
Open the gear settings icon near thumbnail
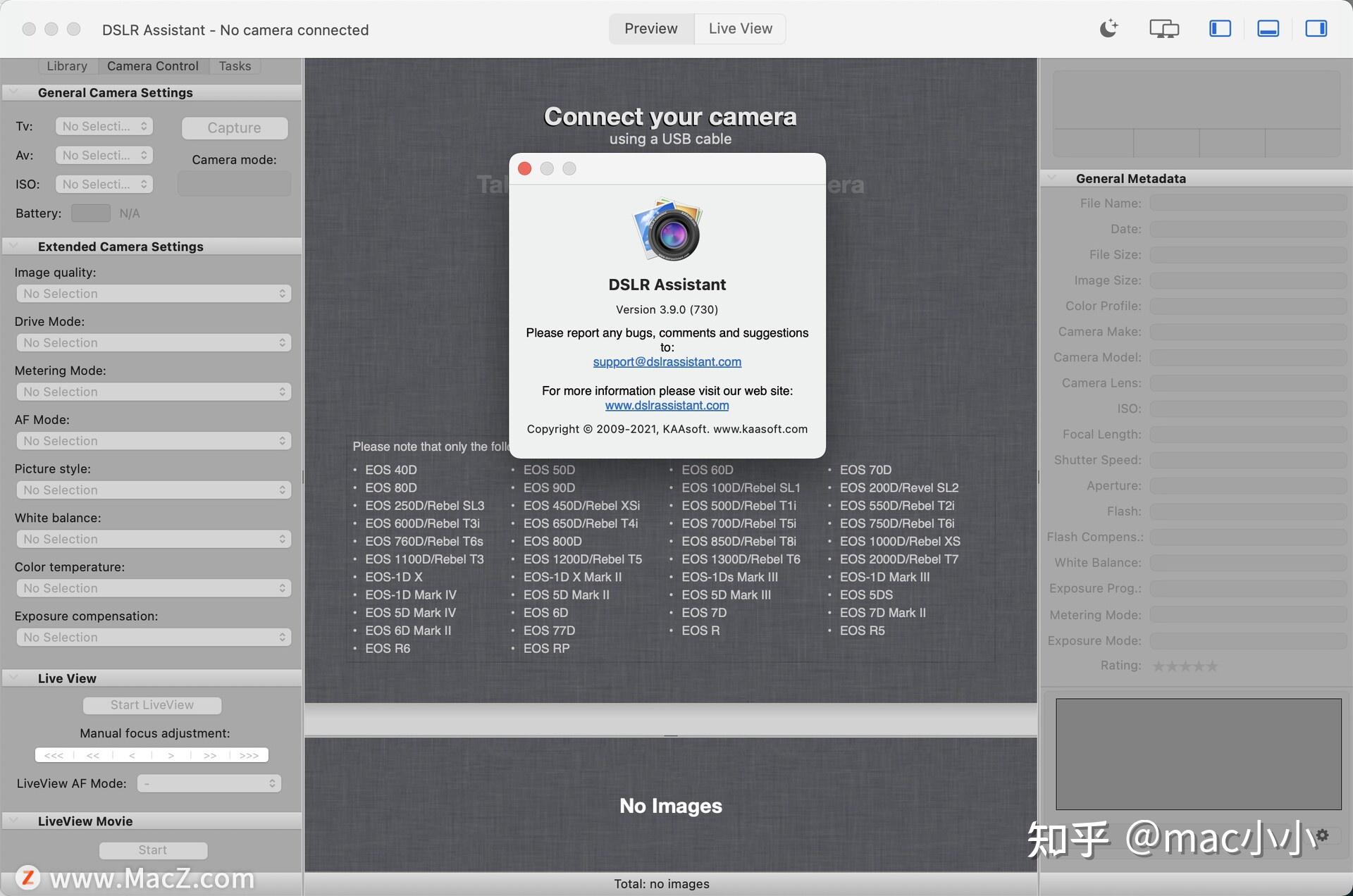coord(1322,835)
